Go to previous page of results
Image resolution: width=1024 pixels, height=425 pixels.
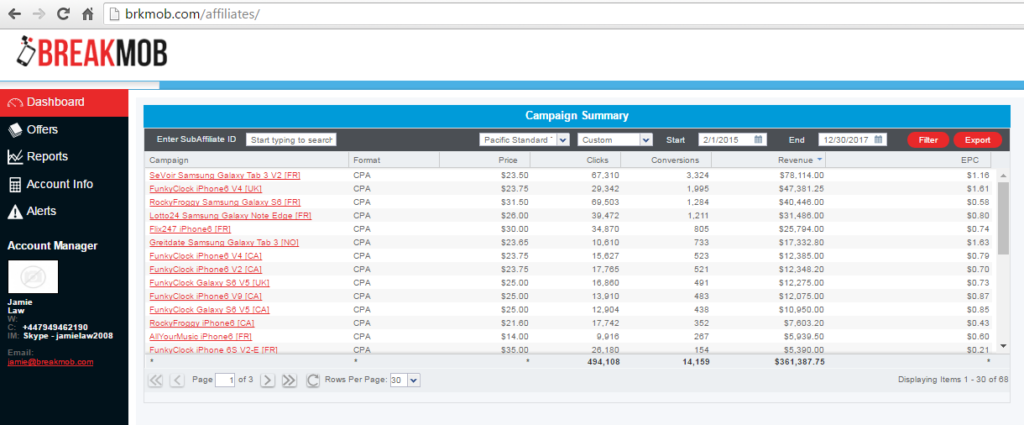(177, 380)
